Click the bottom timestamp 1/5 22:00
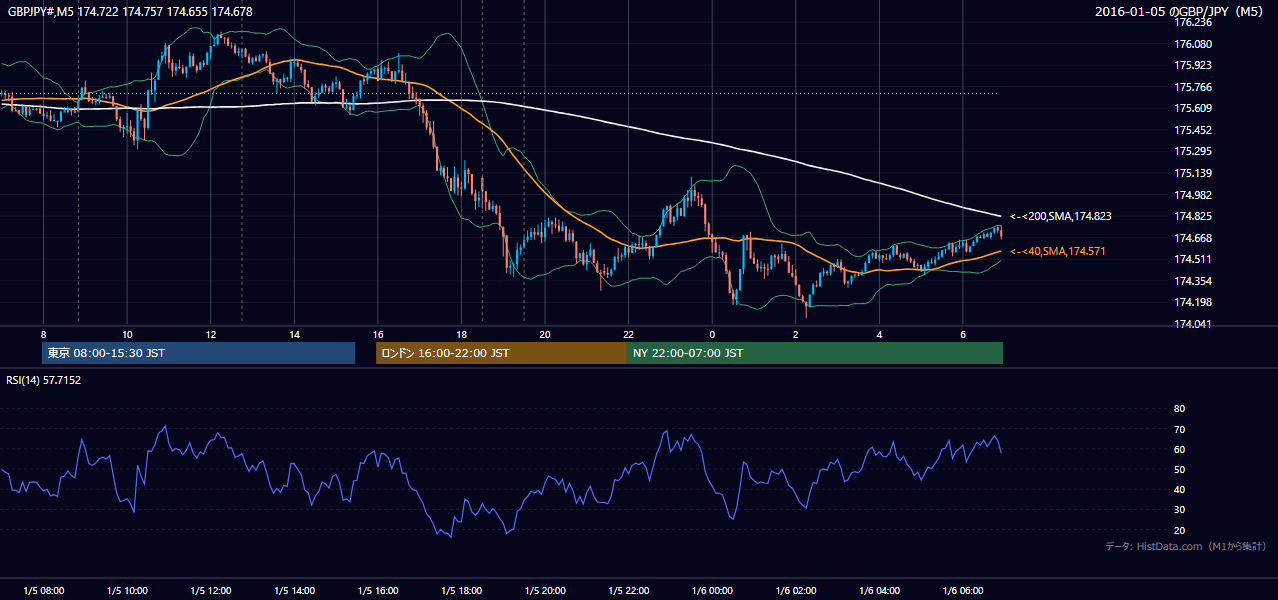Screen dimensions: 1278x600 (628, 591)
